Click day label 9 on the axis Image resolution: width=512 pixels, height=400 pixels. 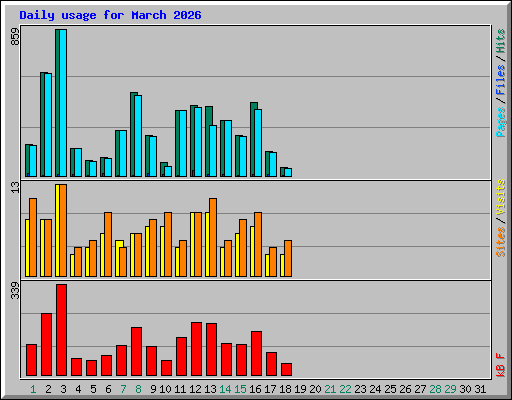[x=153, y=389]
